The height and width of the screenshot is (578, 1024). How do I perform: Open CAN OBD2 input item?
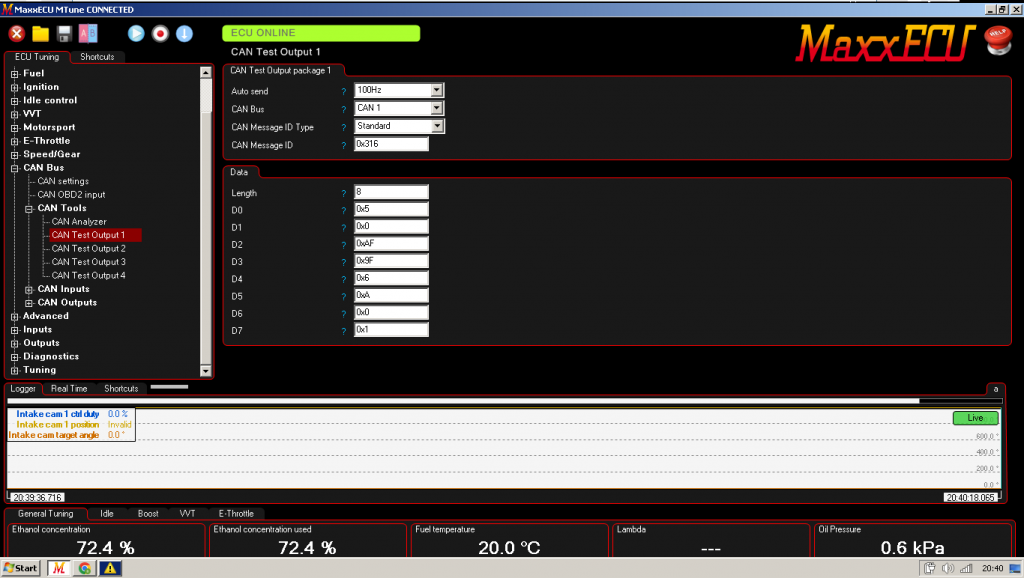click(71, 195)
